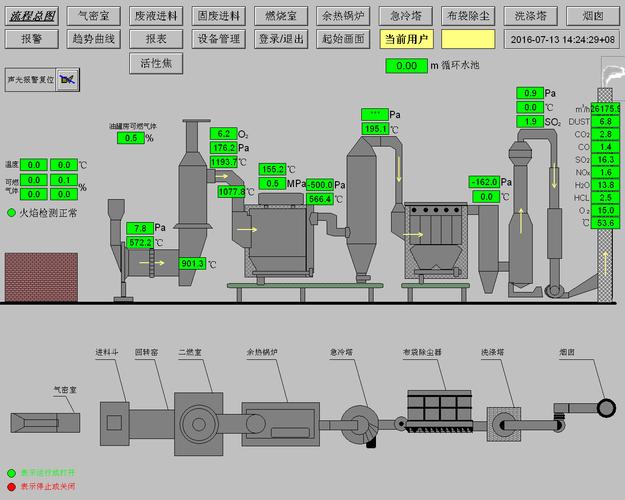The width and height of the screenshot is (625, 500).
Task: Click the brick wall building graphic
Action: [x=41, y=277]
